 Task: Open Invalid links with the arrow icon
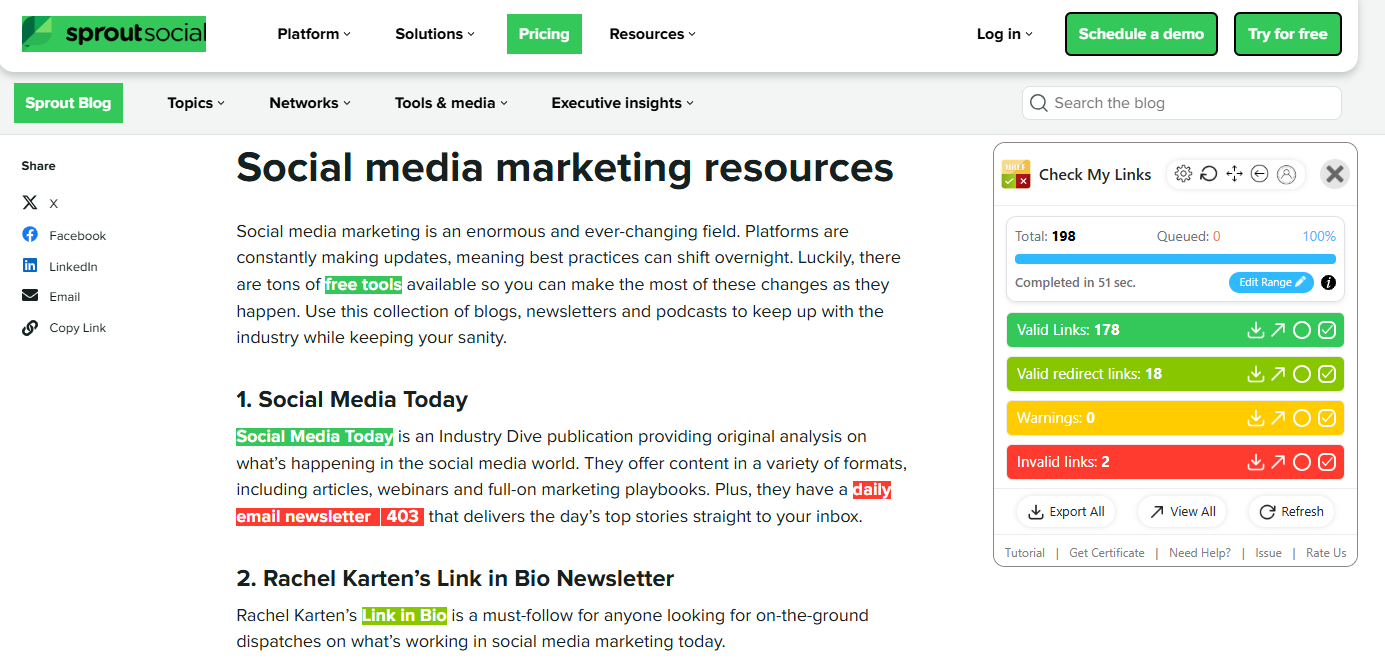[1278, 462]
